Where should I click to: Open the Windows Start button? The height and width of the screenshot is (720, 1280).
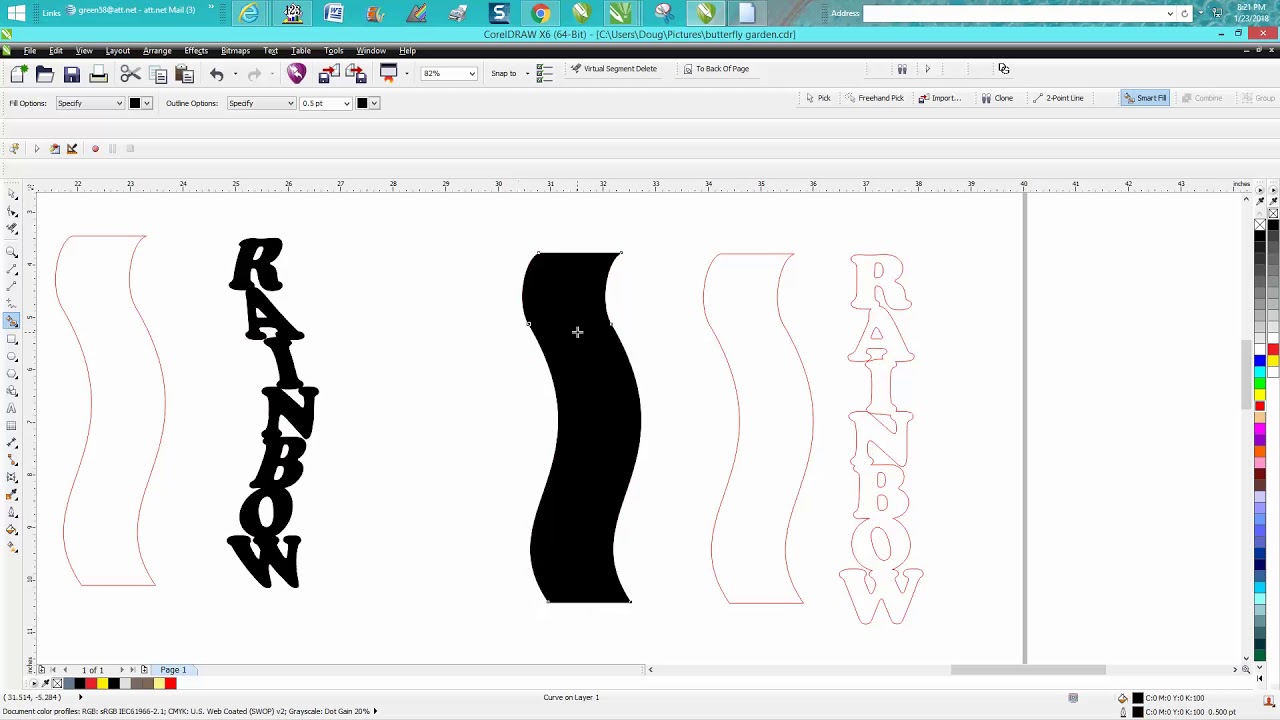(x=16, y=13)
